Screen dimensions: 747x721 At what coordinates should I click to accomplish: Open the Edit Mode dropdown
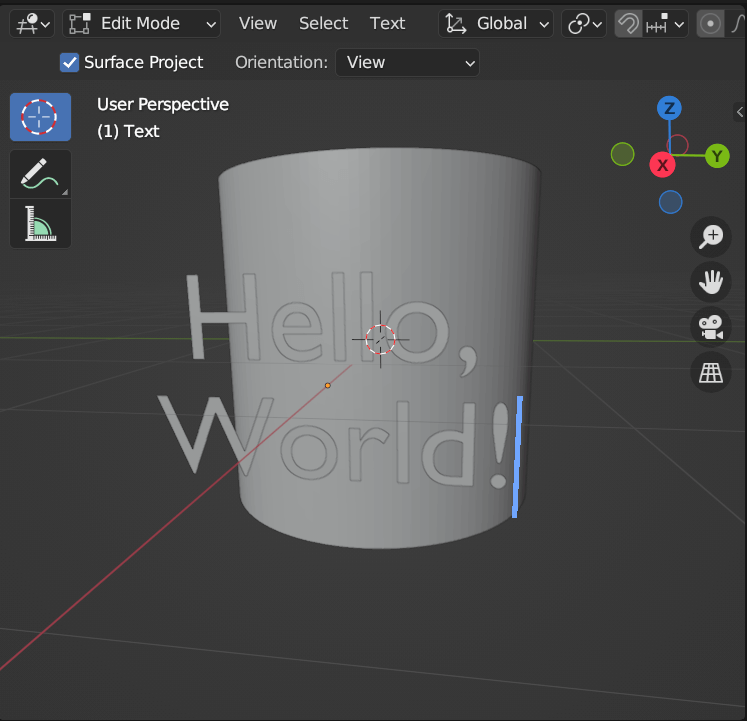click(141, 23)
